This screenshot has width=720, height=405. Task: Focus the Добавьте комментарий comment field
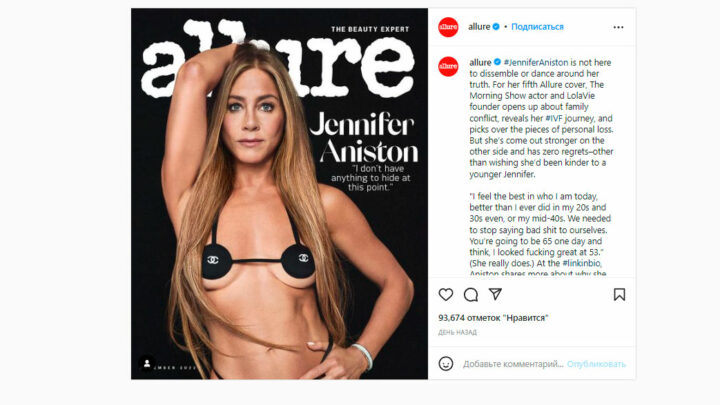[x=513, y=364]
